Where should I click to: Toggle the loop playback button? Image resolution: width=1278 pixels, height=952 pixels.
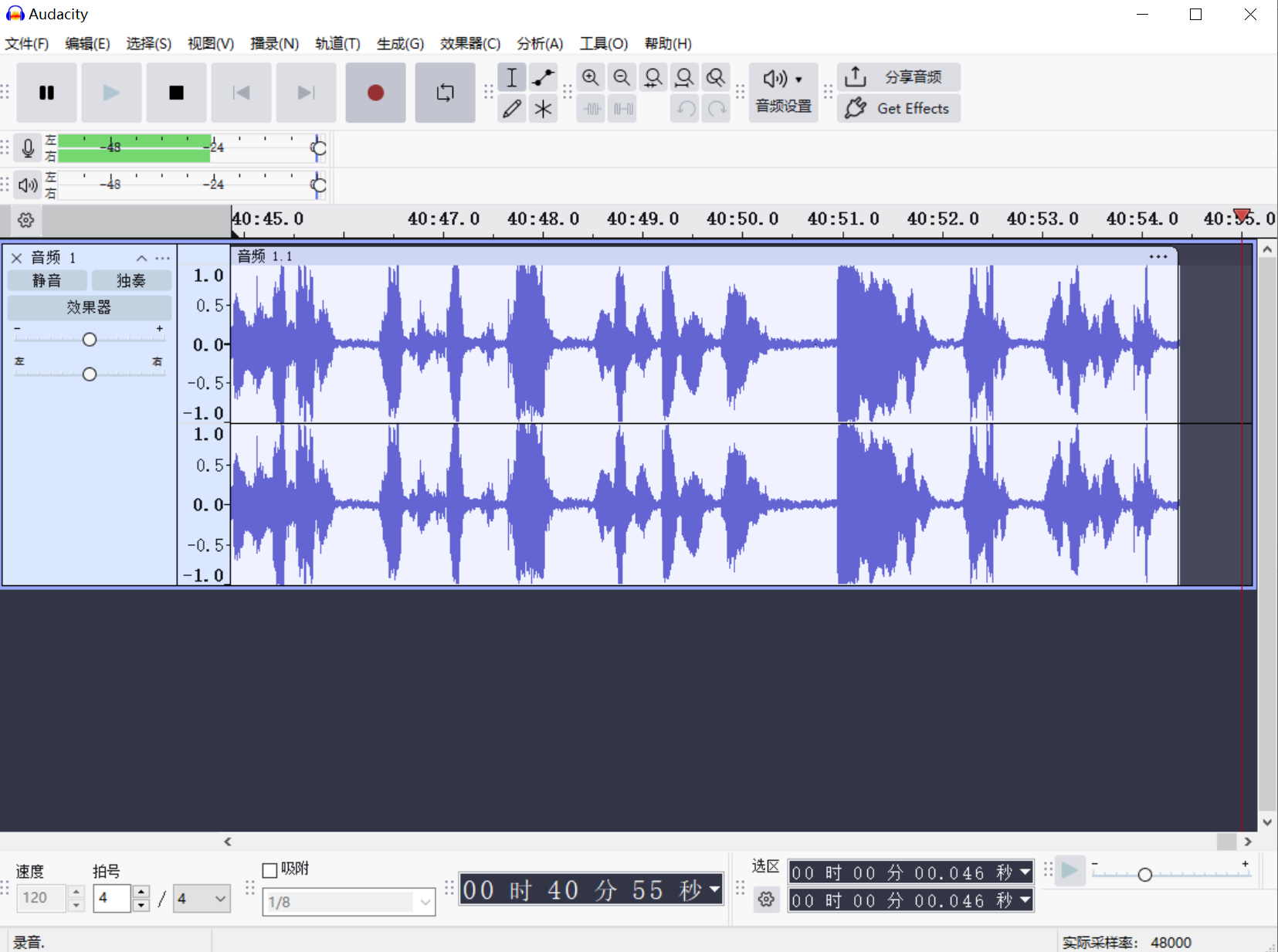(x=445, y=93)
